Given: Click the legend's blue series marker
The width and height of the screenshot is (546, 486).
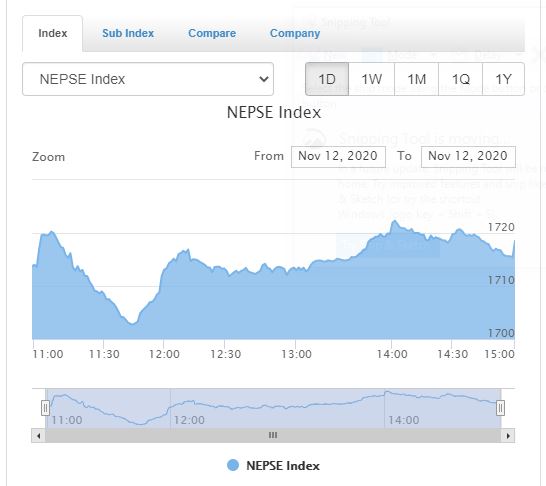Looking at the screenshot, I should click(233, 465).
